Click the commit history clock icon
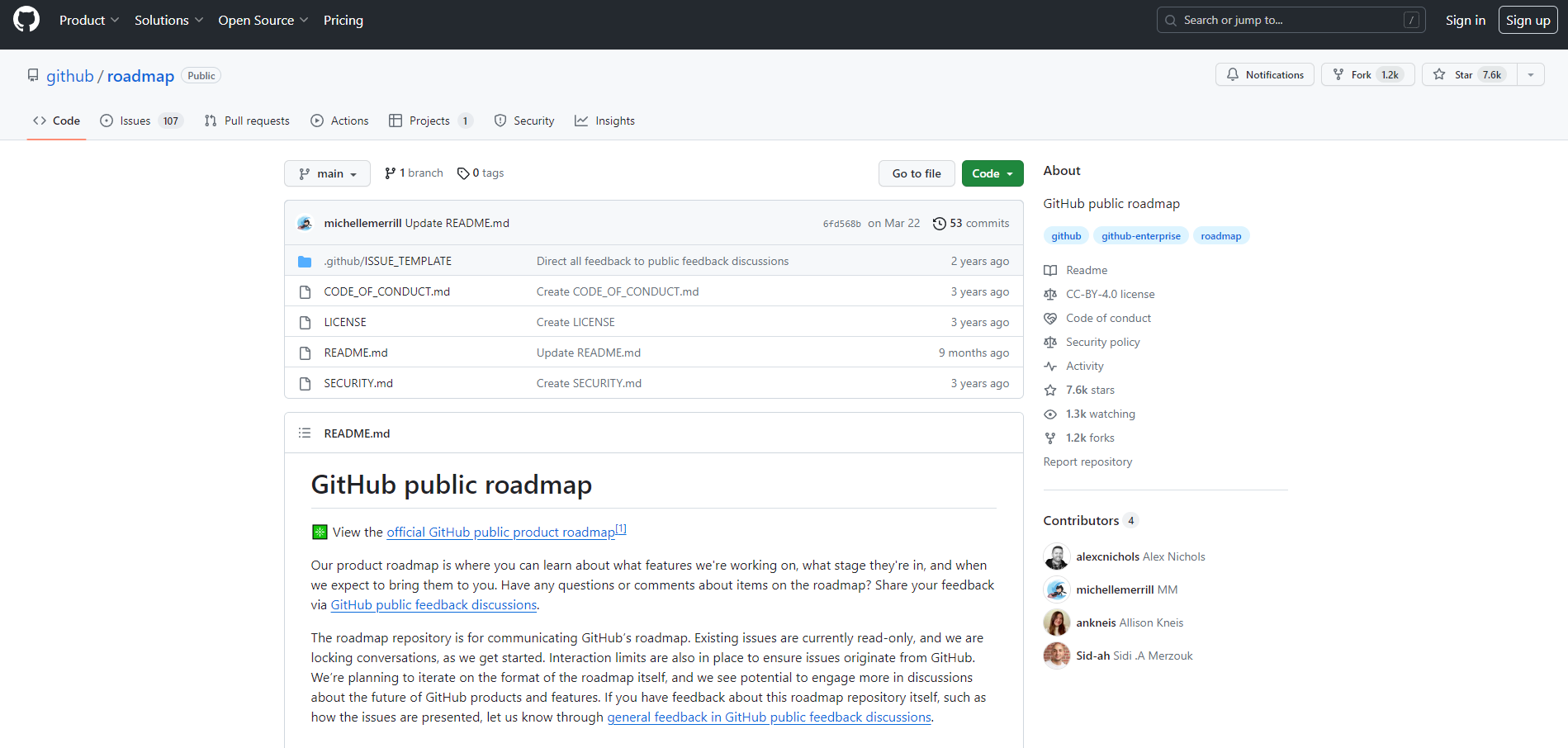 (940, 223)
